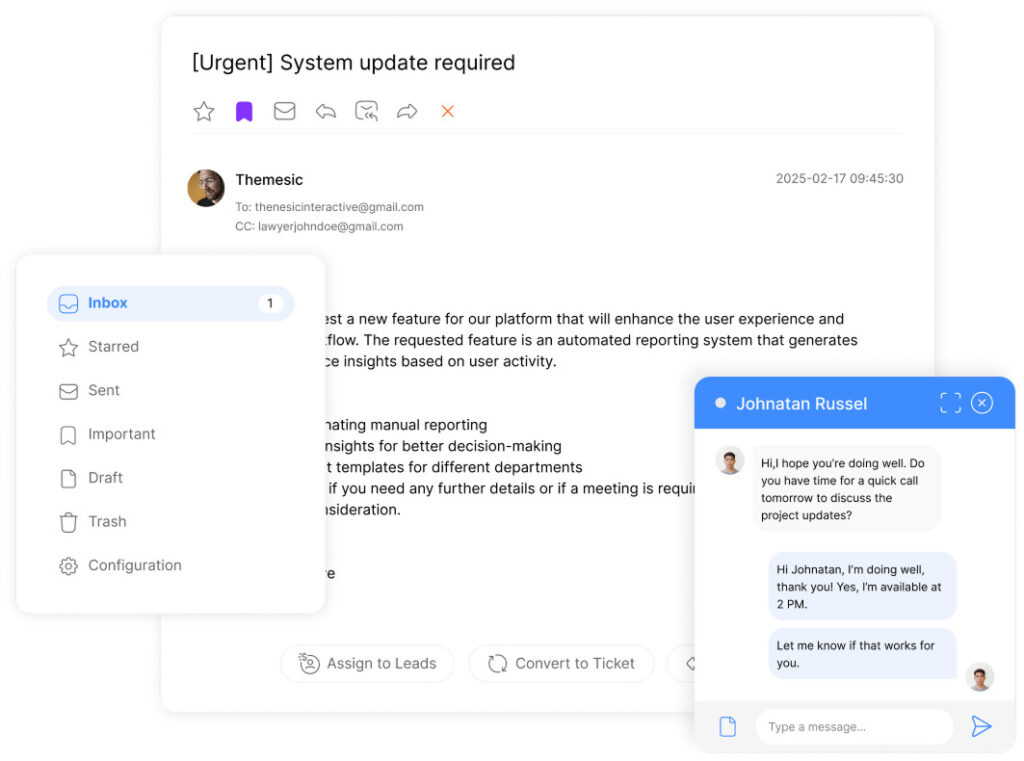Go to Starred messages
The width and height of the screenshot is (1024, 761).
pyautogui.click(x=112, y=347)
